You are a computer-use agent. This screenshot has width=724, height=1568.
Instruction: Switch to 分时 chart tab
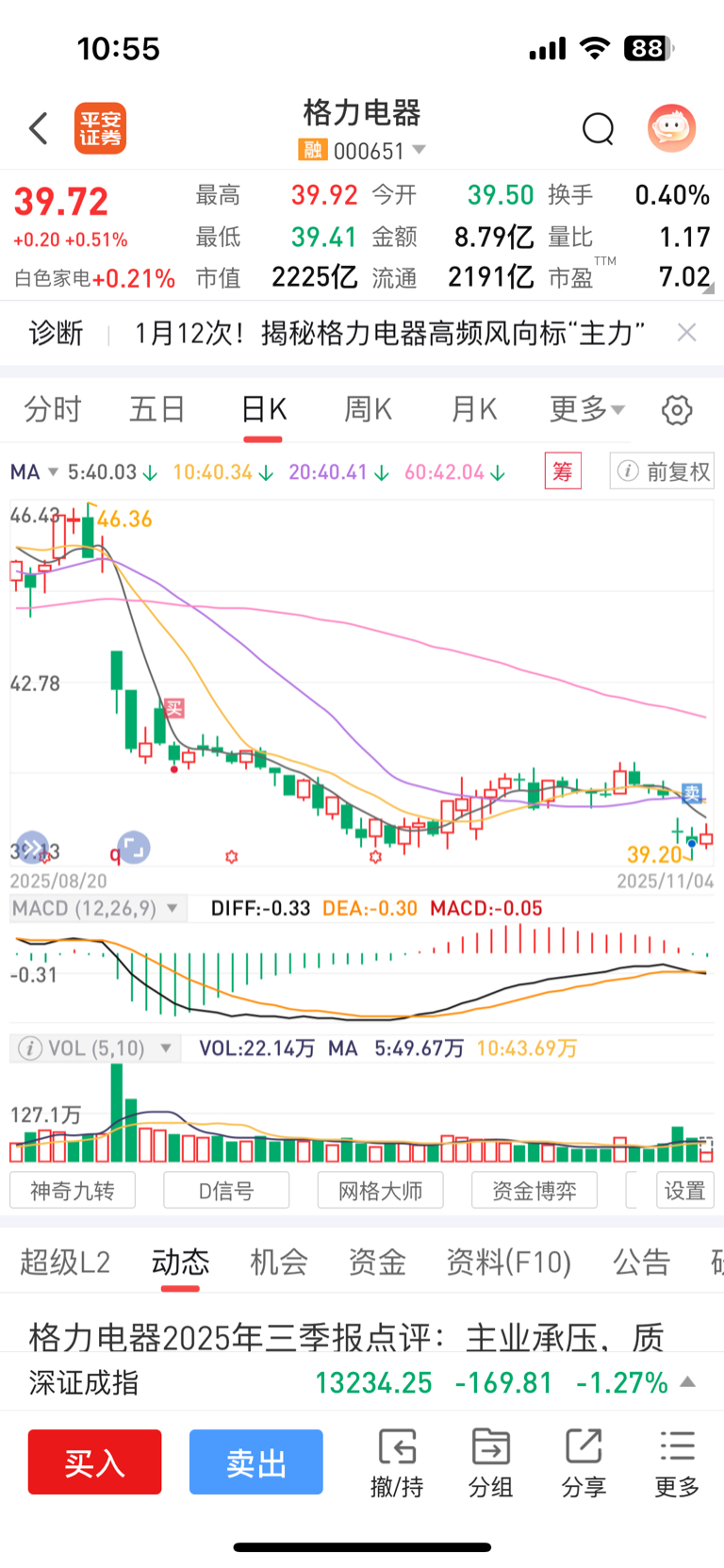pyautogui.click(x=53, y=409)
